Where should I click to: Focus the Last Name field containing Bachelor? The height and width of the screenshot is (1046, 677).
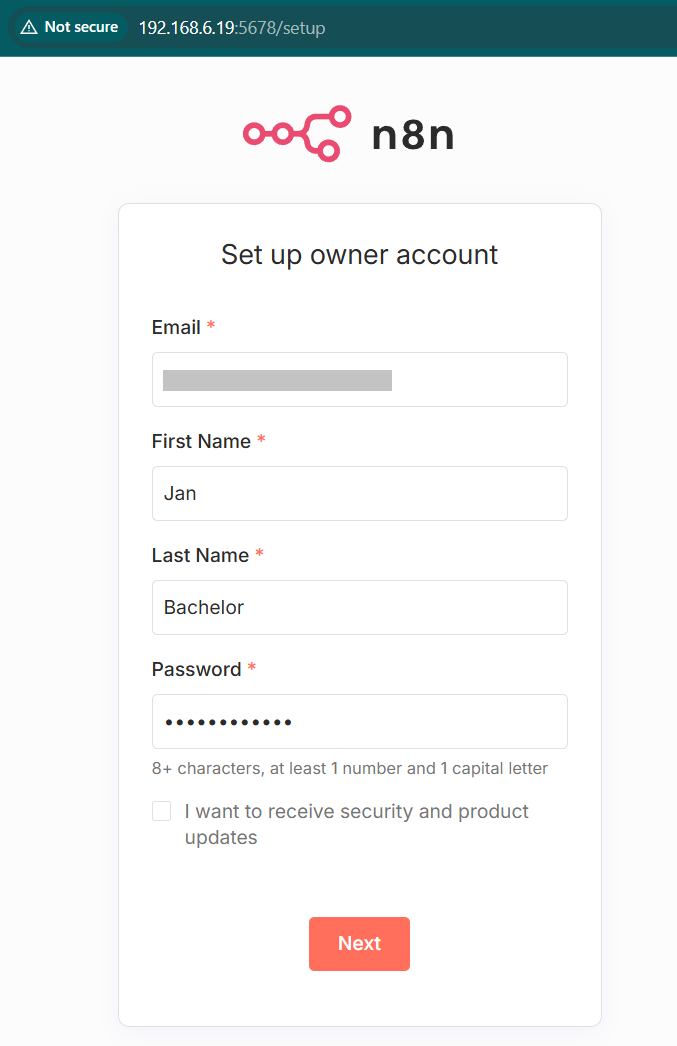[x=360, y=607]
